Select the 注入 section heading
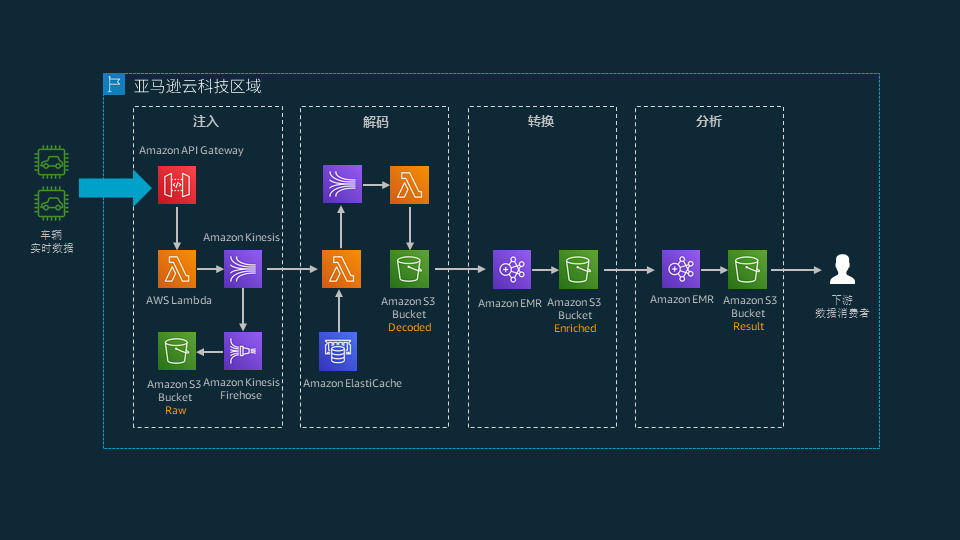 click(x=206, y=121)
